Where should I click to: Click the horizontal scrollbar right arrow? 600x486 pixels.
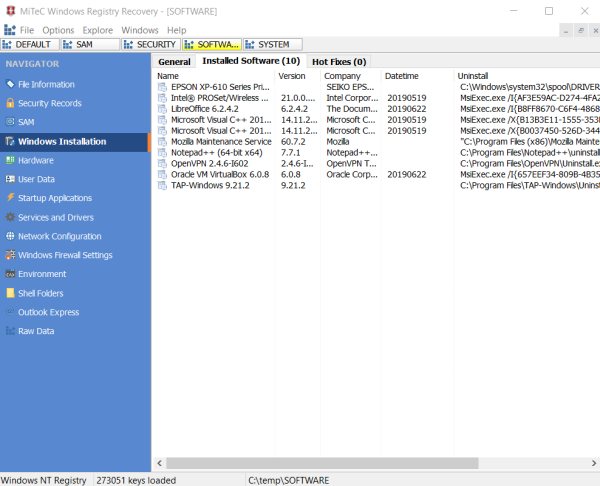593,463
